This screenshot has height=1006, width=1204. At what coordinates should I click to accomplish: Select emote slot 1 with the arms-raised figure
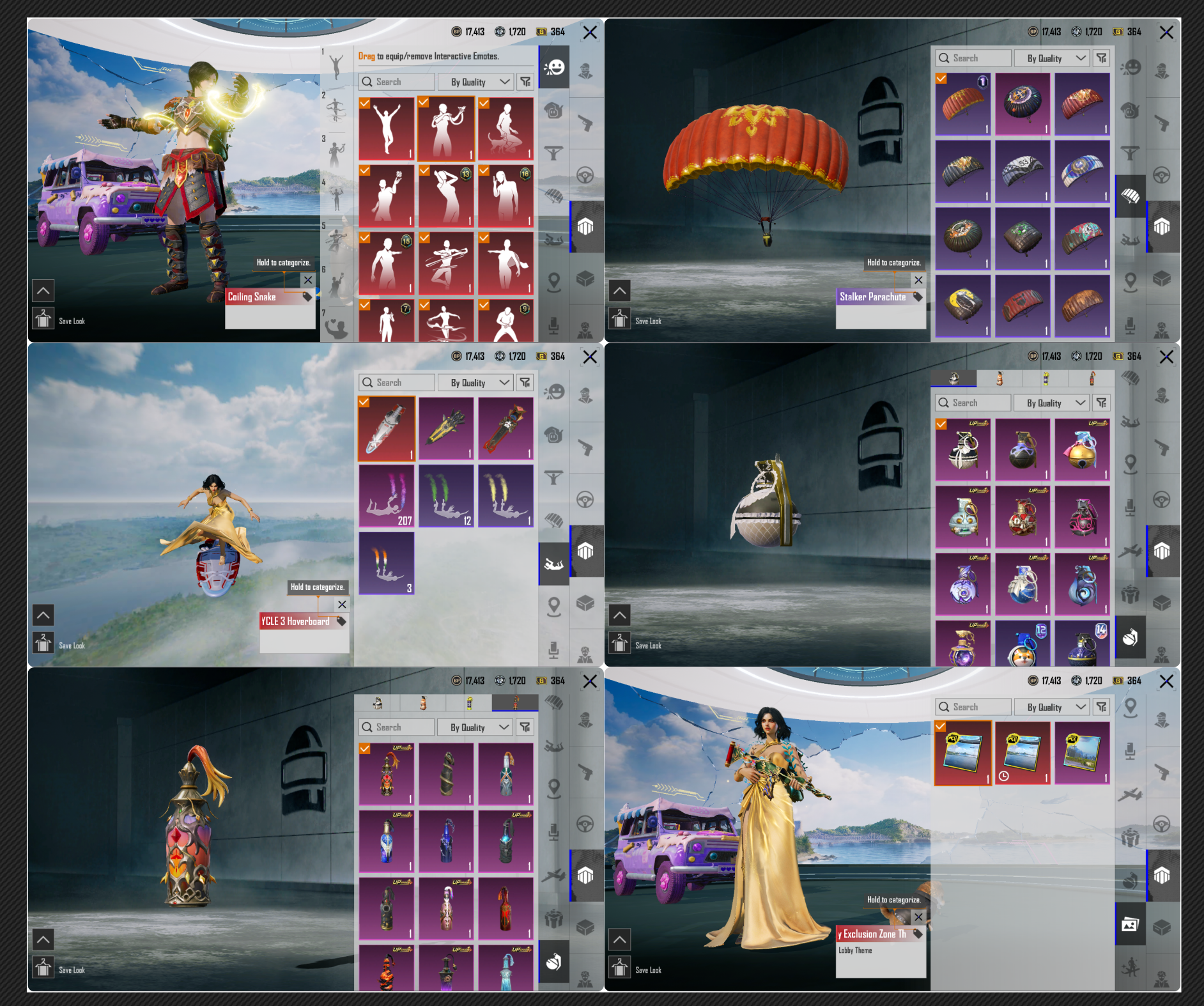click(337, 66)
